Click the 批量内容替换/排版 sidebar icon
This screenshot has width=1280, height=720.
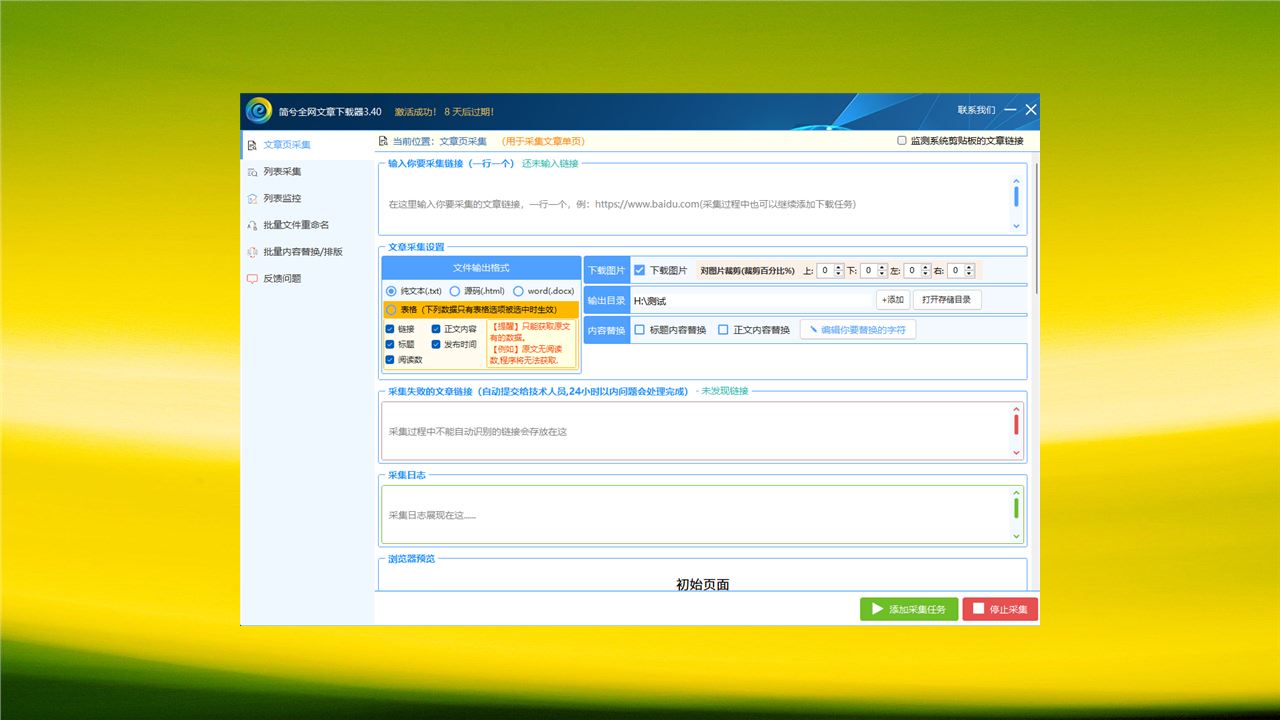pyautogui.click(x=252, y=252)
